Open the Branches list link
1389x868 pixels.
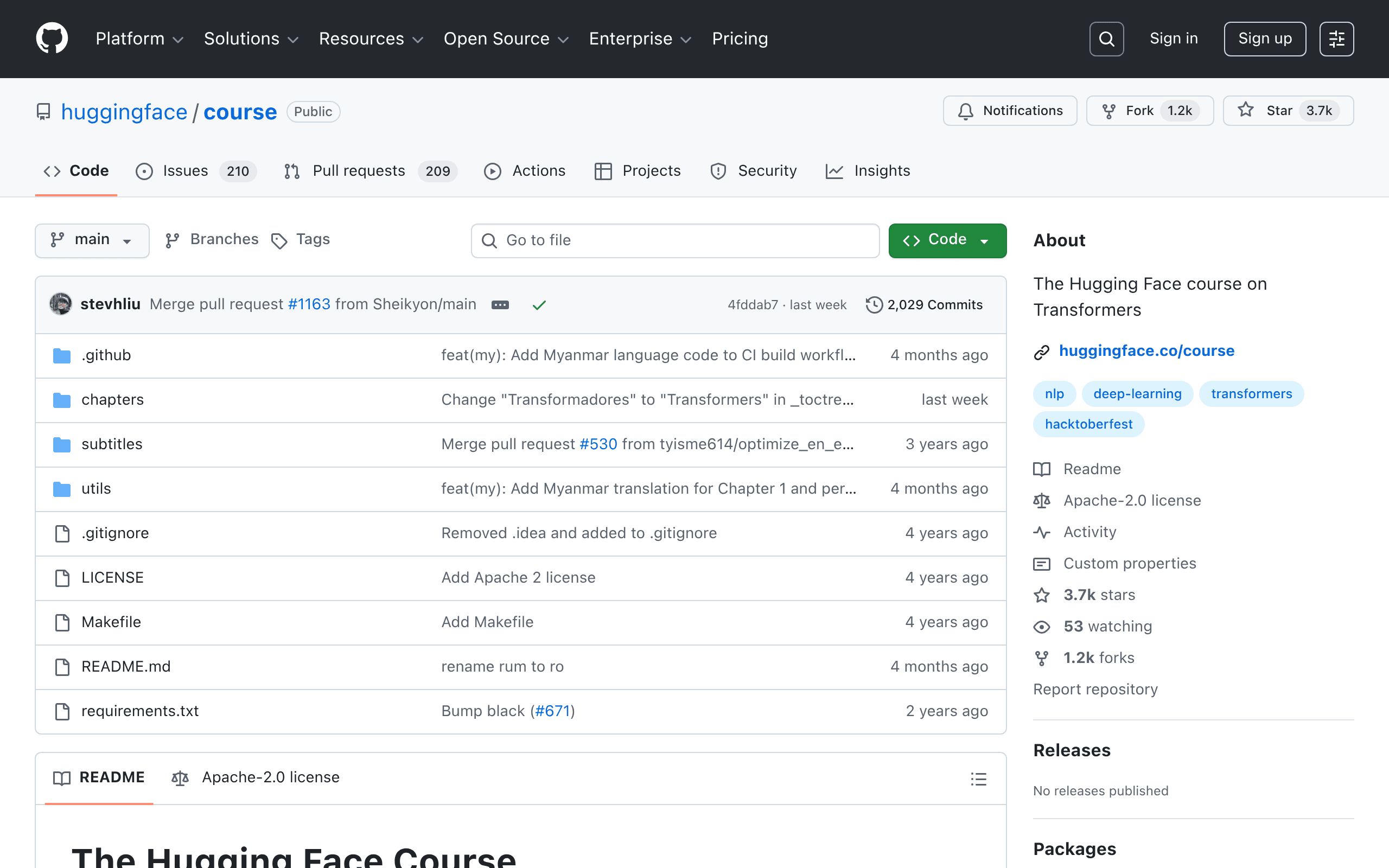[x=212, y=239]
